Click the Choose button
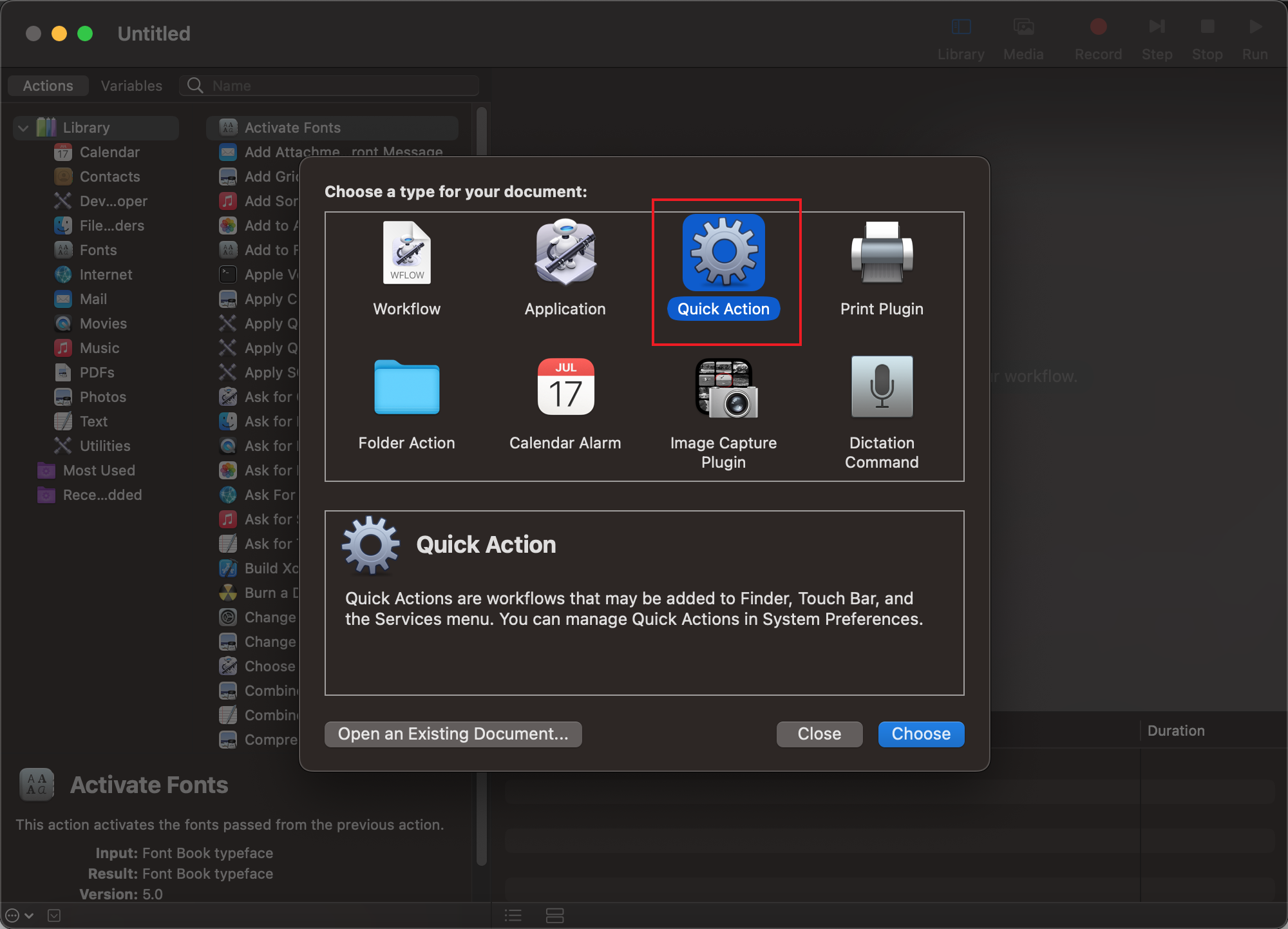Viewport: 1288px width, 929px height. pos(920,734)
